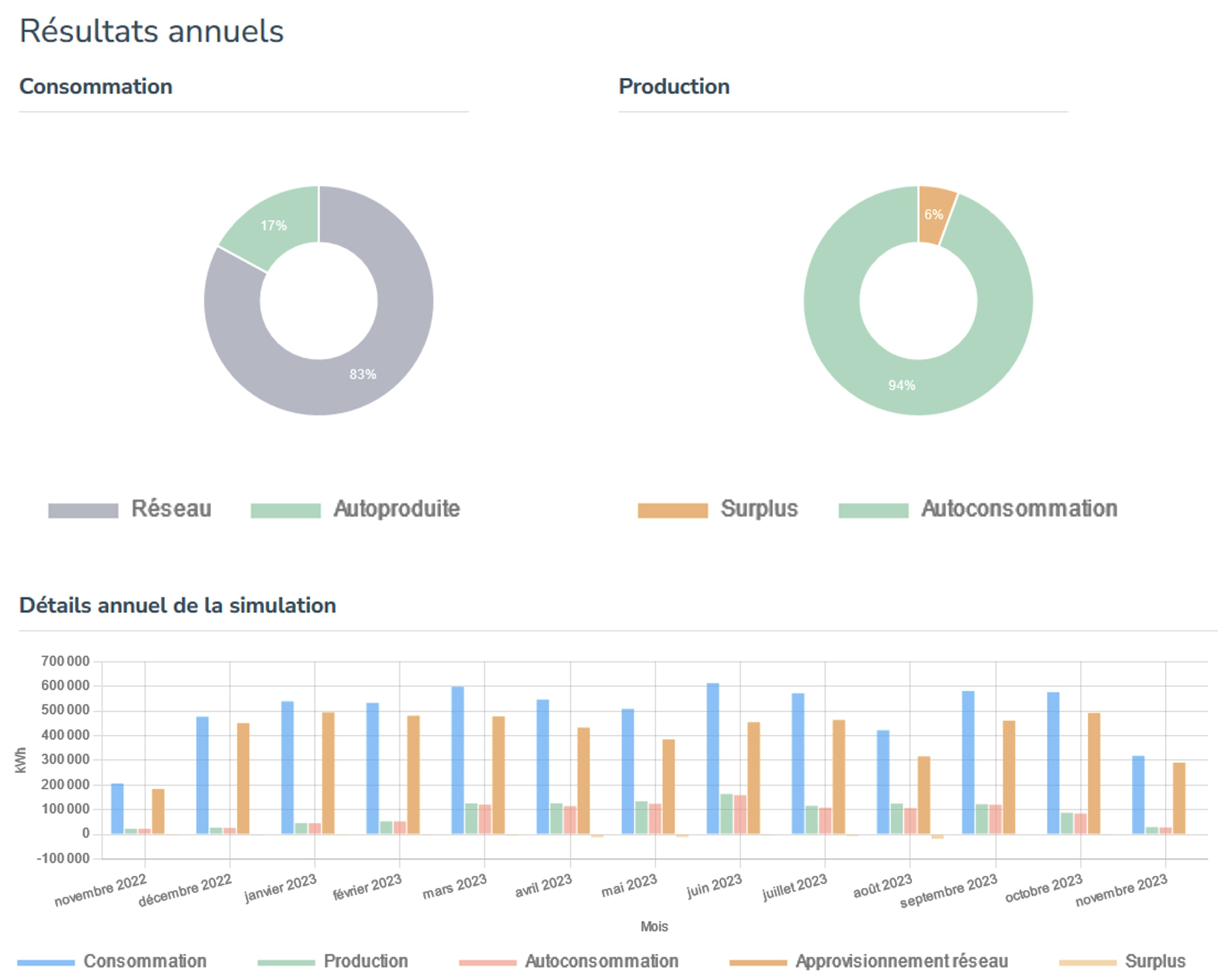Click the pink Autoconsommation bar for mai 2023
Image resolution: width=1218 pixels, height=980 pixels.
coord(655,819)
